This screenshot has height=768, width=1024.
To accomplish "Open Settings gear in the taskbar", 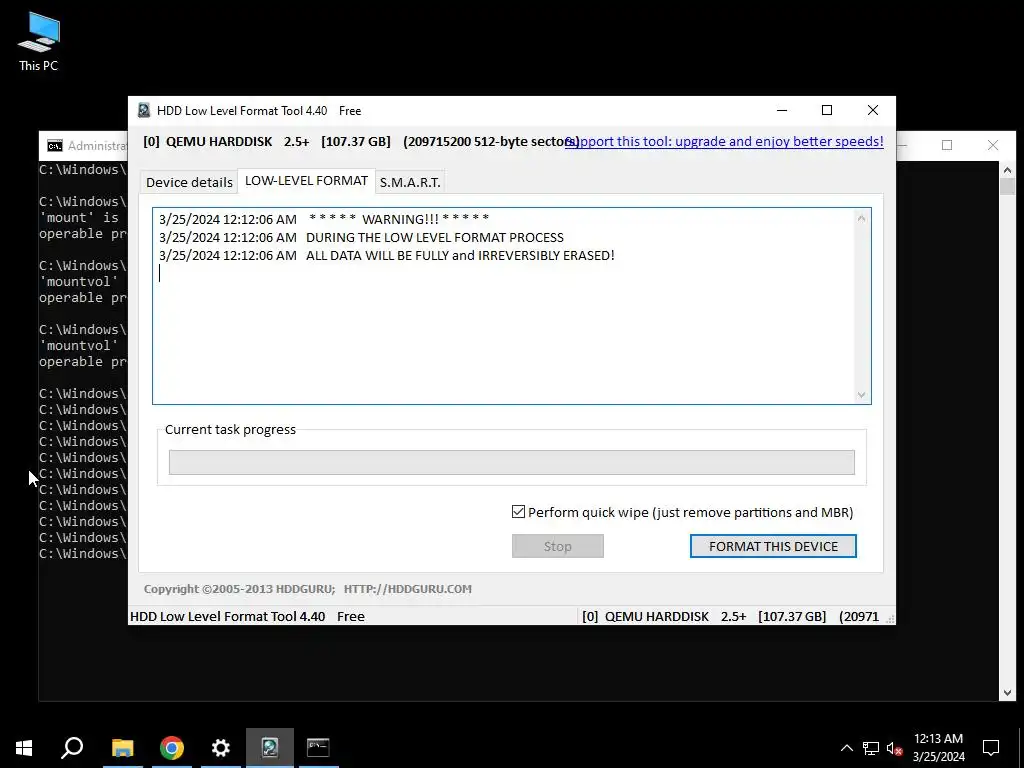I will (x=221, y=748).
